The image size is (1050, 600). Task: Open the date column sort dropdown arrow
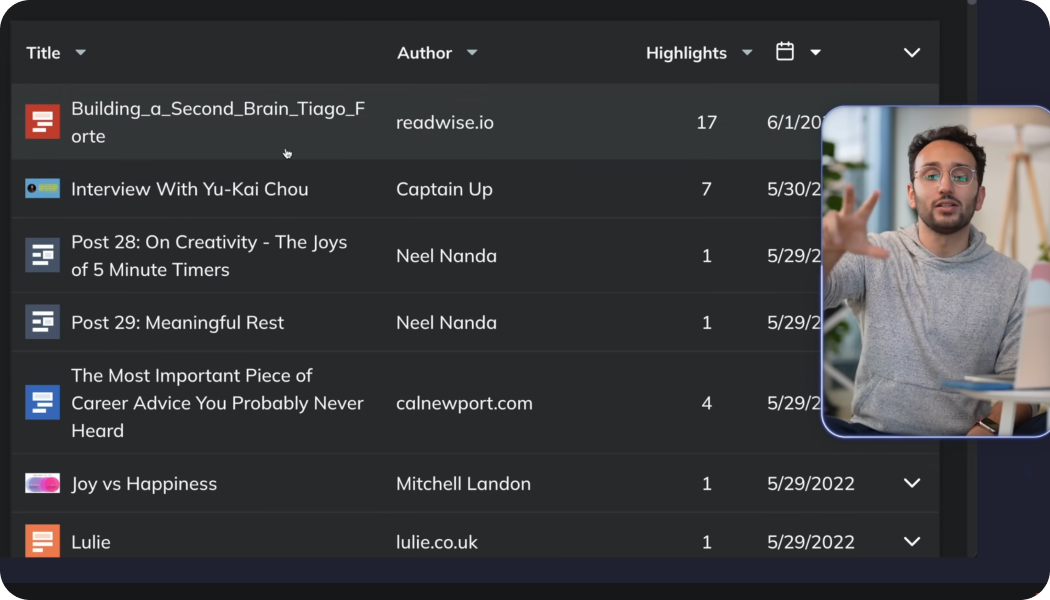coord(816,52)
